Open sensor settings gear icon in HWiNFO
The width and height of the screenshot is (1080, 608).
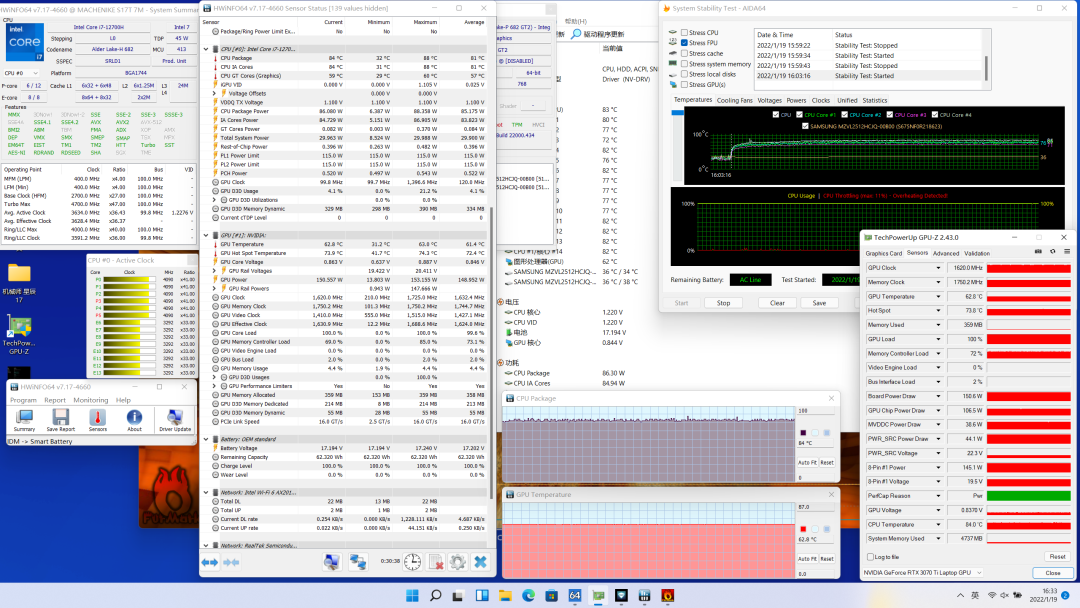[x=458, y=563]
